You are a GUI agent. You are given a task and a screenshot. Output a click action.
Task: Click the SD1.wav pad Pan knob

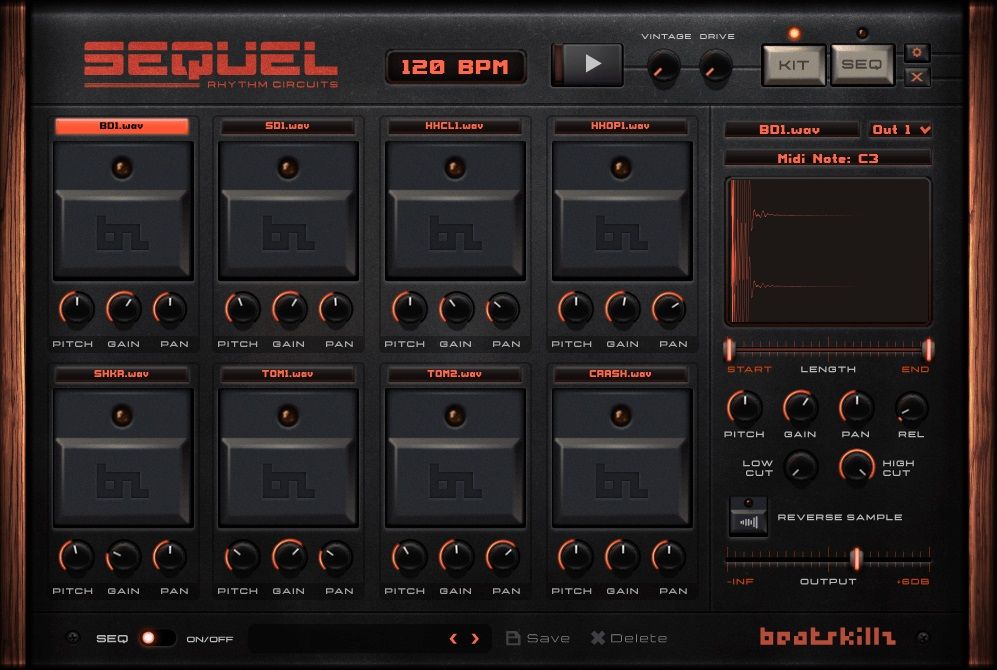336,309
